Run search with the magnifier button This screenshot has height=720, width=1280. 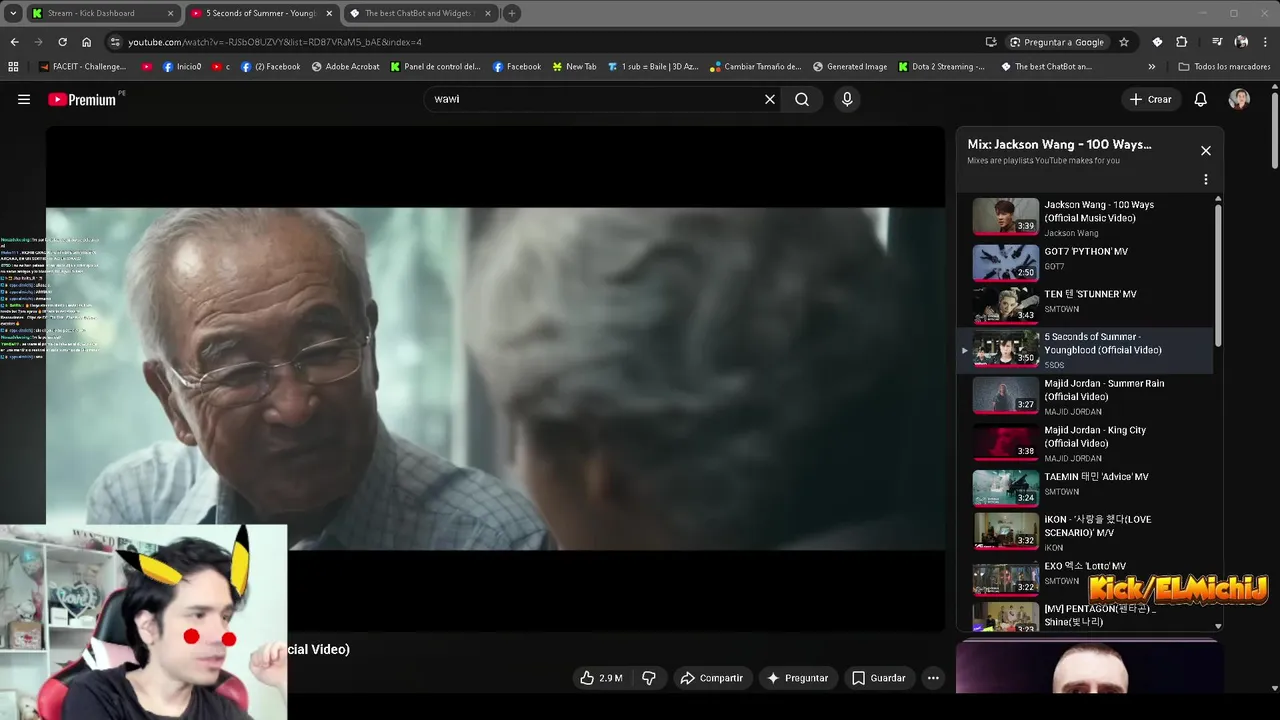point(802,99)
